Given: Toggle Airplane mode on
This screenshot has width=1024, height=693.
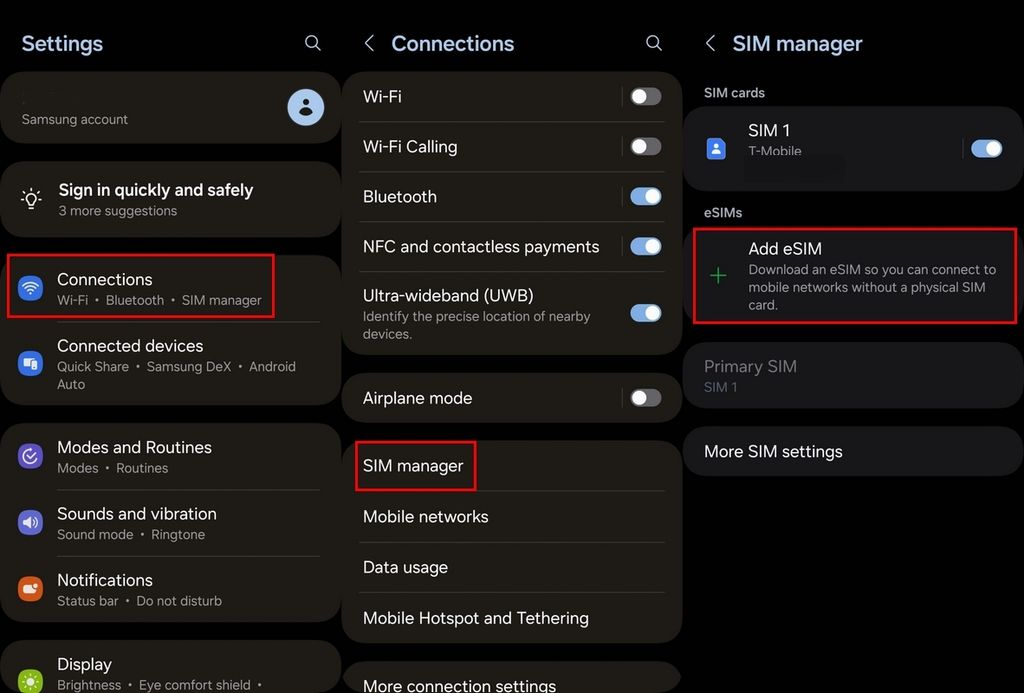Looking at the screenshot, I should 645,397.
